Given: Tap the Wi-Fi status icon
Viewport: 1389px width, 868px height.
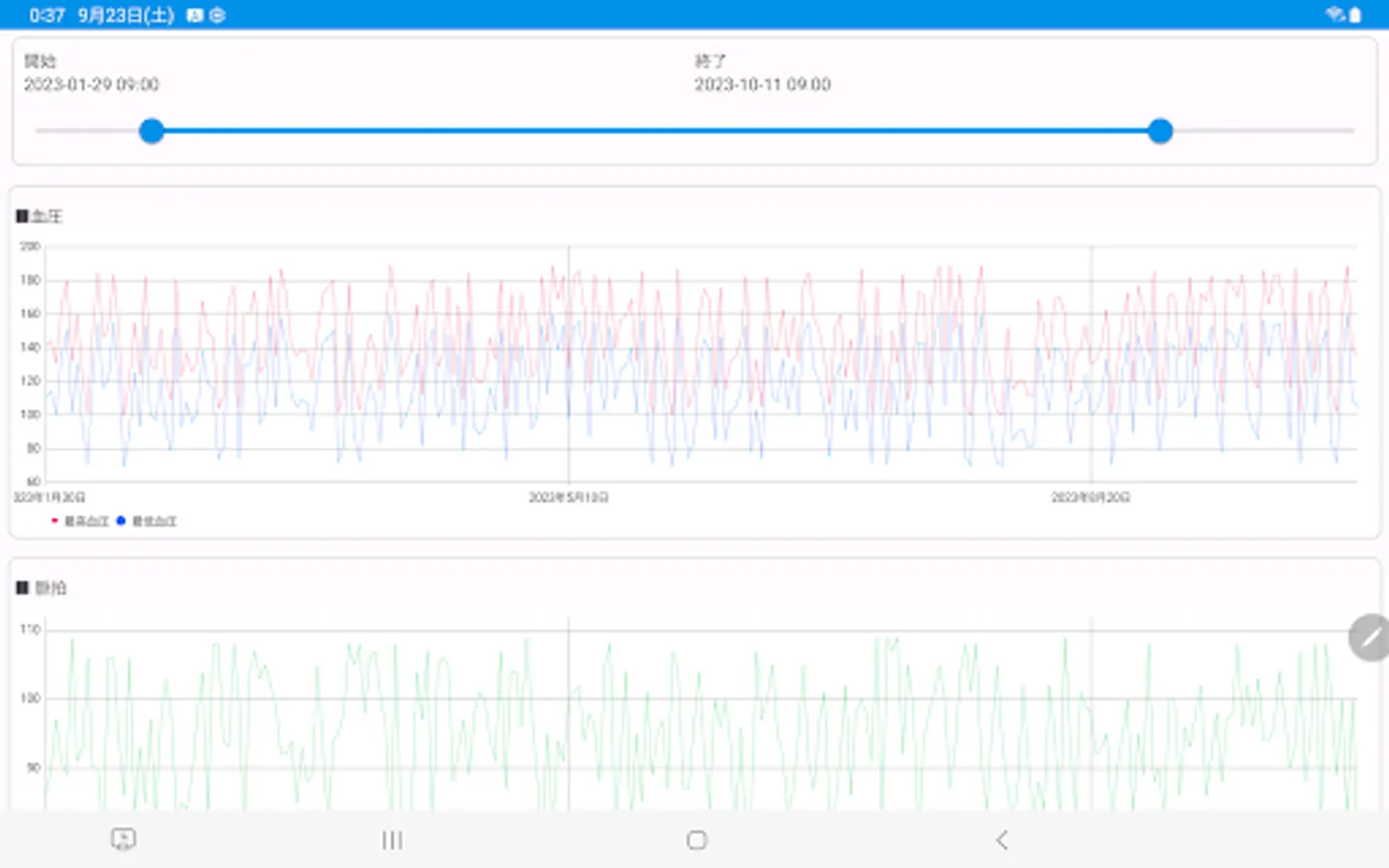Looking at the screenshot, I should [x=1335, y=14].
